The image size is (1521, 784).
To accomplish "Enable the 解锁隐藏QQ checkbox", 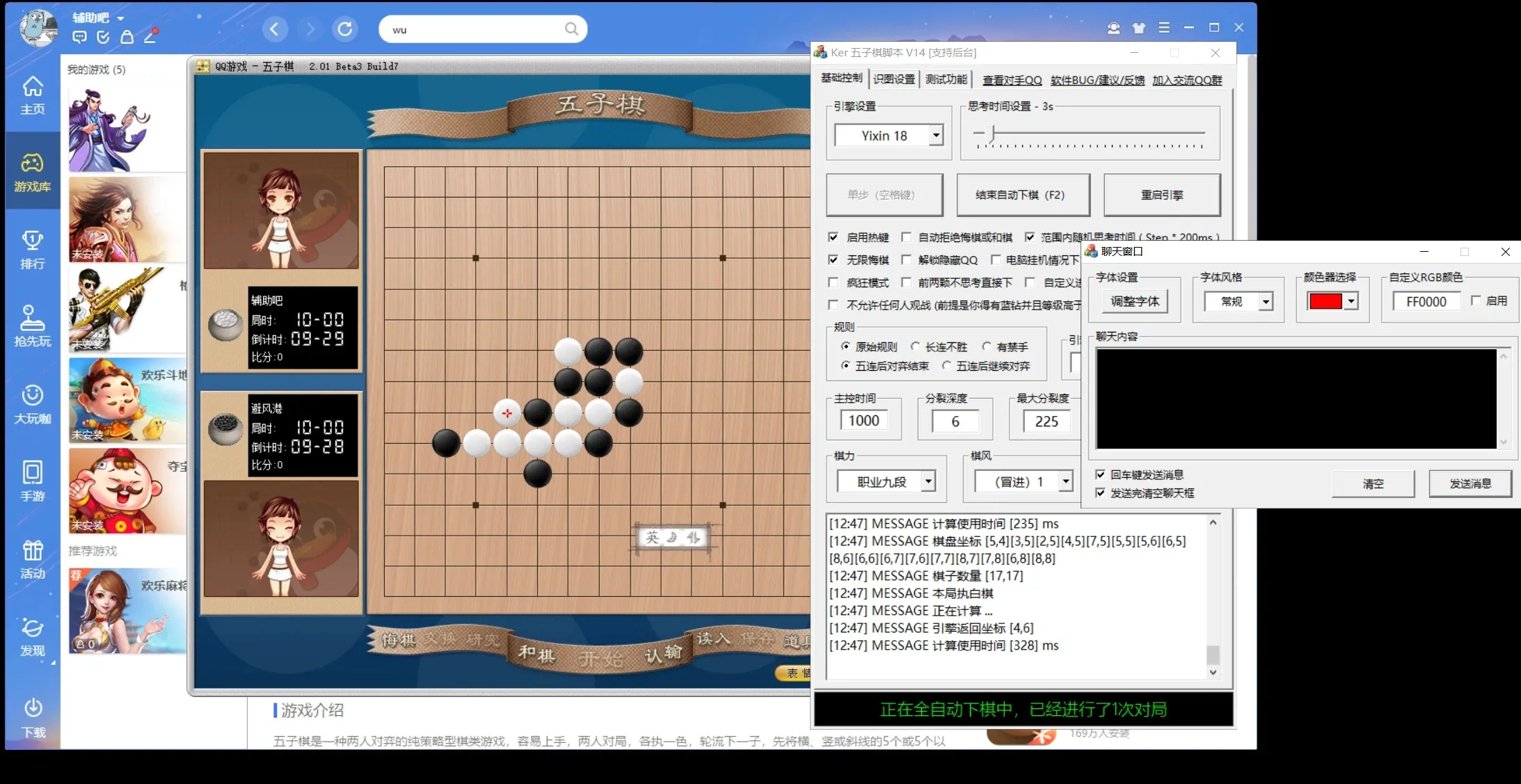I will [906, 259].
